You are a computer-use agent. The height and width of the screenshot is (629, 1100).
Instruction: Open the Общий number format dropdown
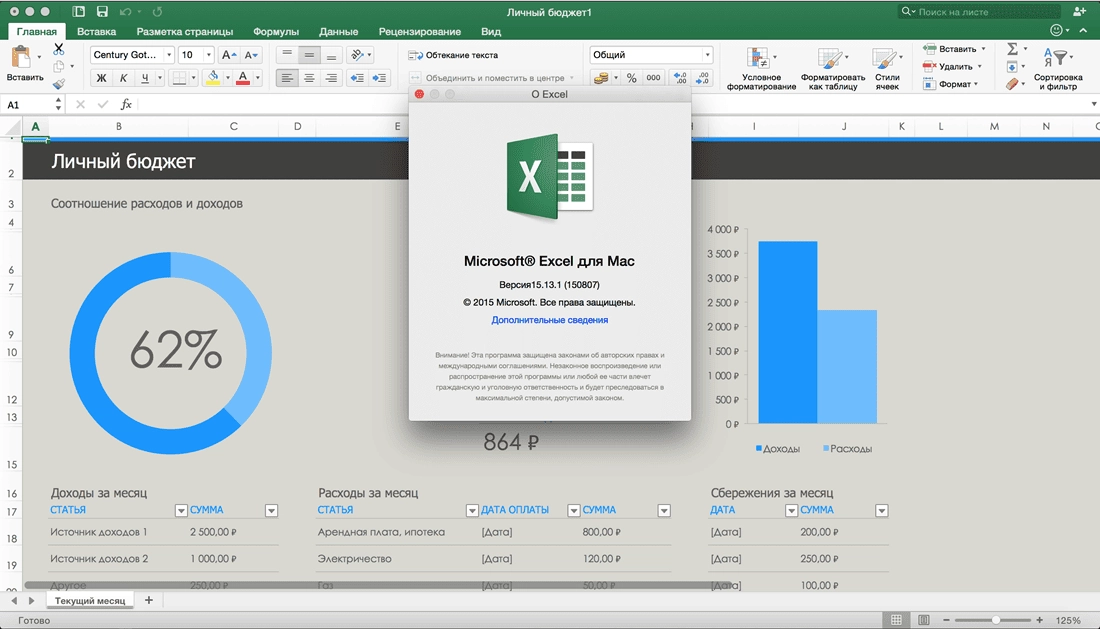click(x=707, y=55)
